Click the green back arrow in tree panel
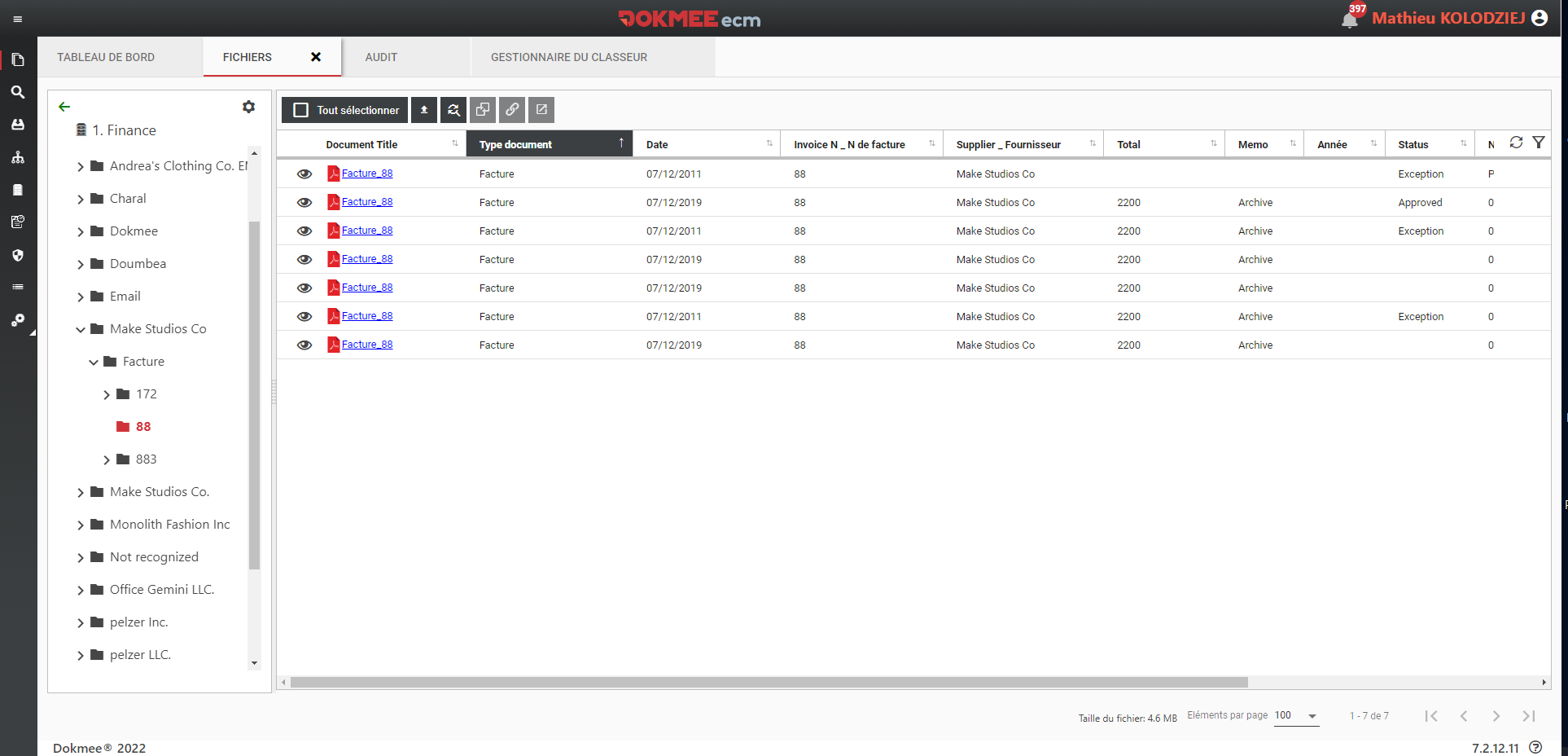The height and width of the screenshot is (756, 1568). point(64,107)
